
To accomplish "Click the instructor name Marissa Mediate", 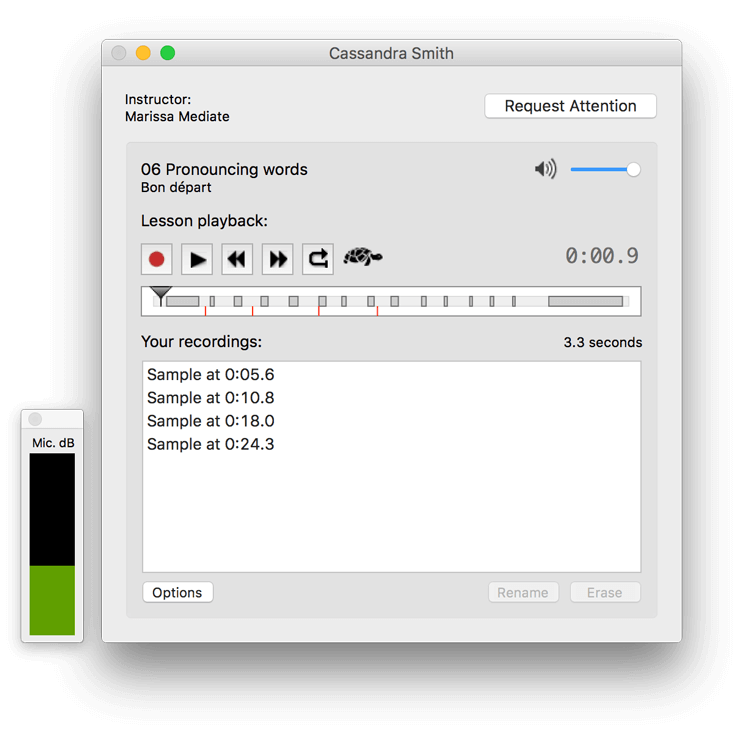I will click(x=177, y=117).
